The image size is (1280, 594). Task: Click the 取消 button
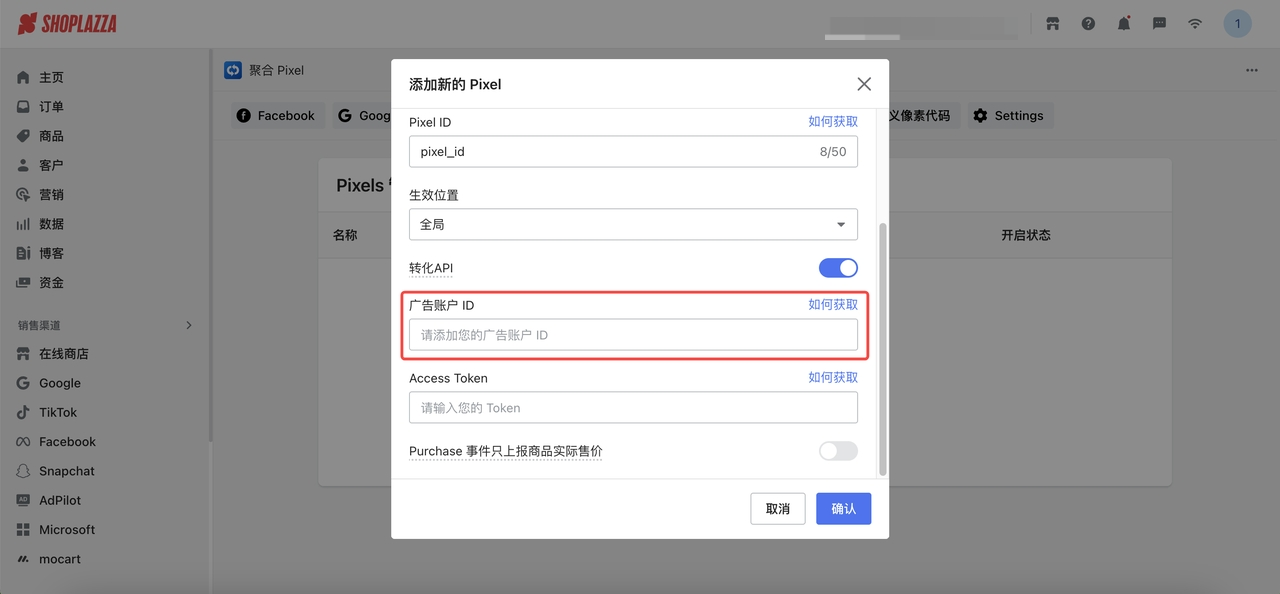[x=777, y=509]
